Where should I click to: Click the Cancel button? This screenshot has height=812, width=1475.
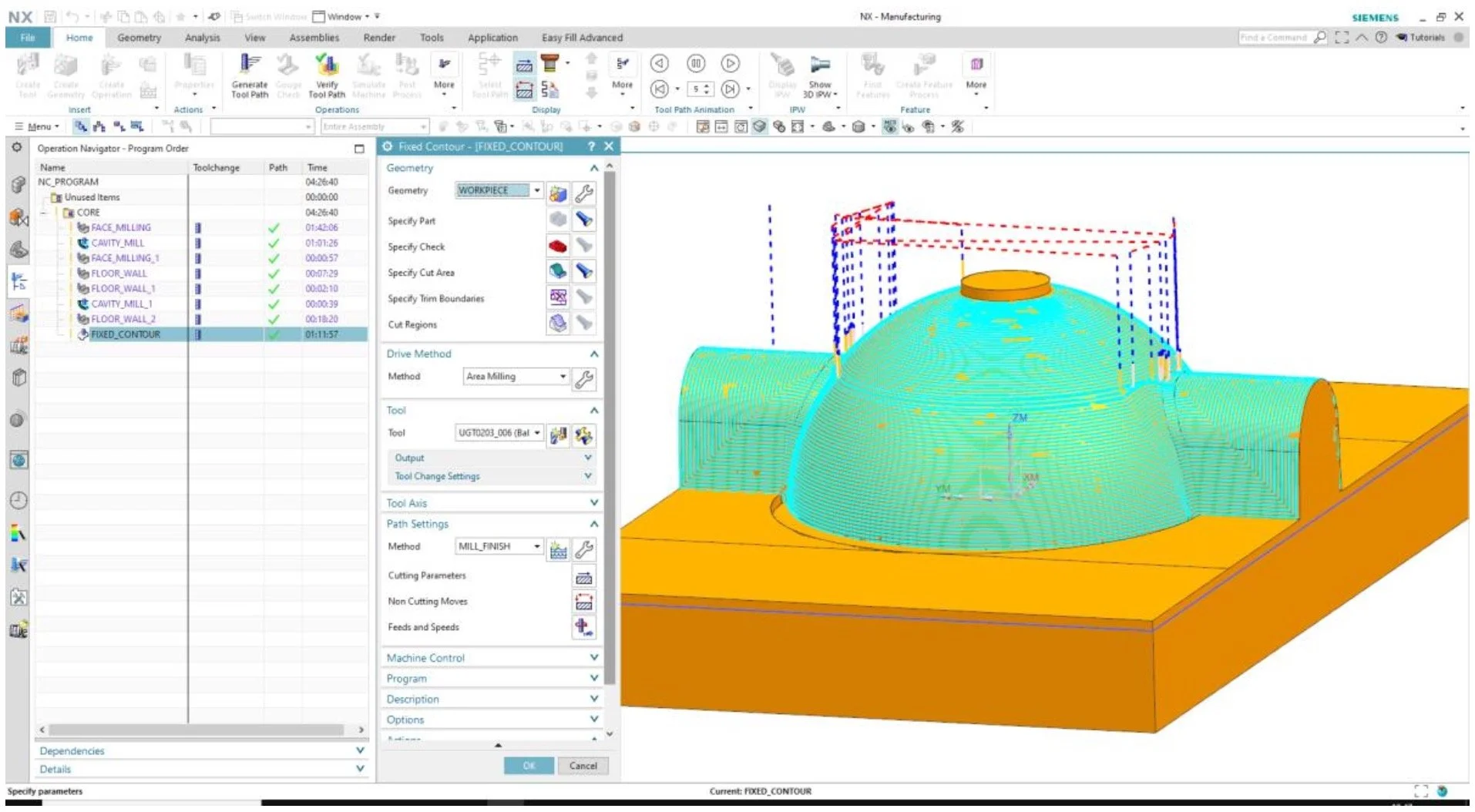click(x=583, y=766)
